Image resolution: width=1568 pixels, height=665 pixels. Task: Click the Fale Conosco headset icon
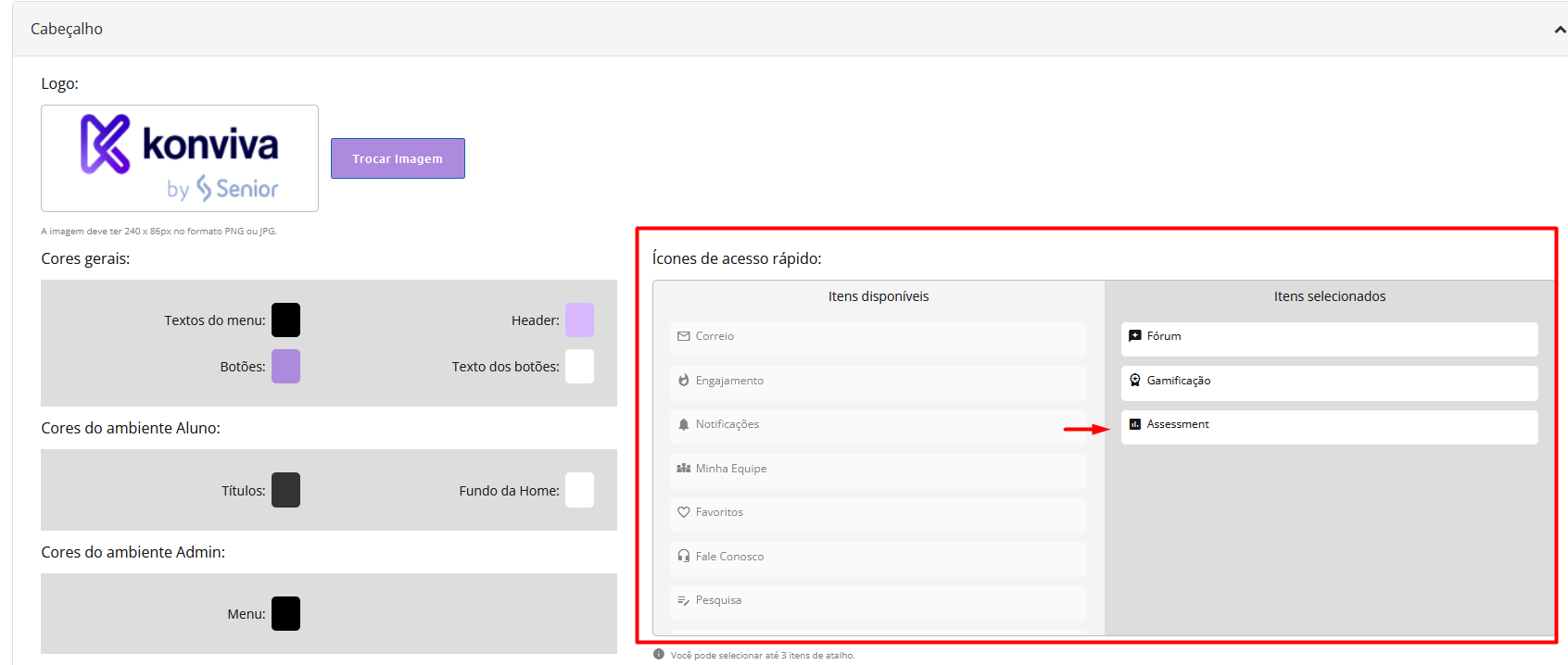click(683, 557)
